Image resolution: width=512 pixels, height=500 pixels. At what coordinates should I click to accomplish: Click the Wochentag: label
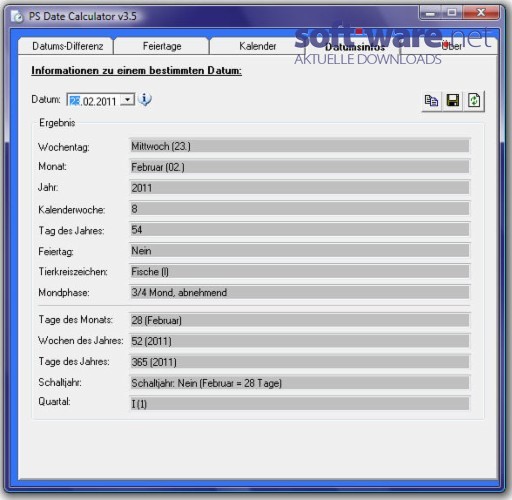[64, 147]
